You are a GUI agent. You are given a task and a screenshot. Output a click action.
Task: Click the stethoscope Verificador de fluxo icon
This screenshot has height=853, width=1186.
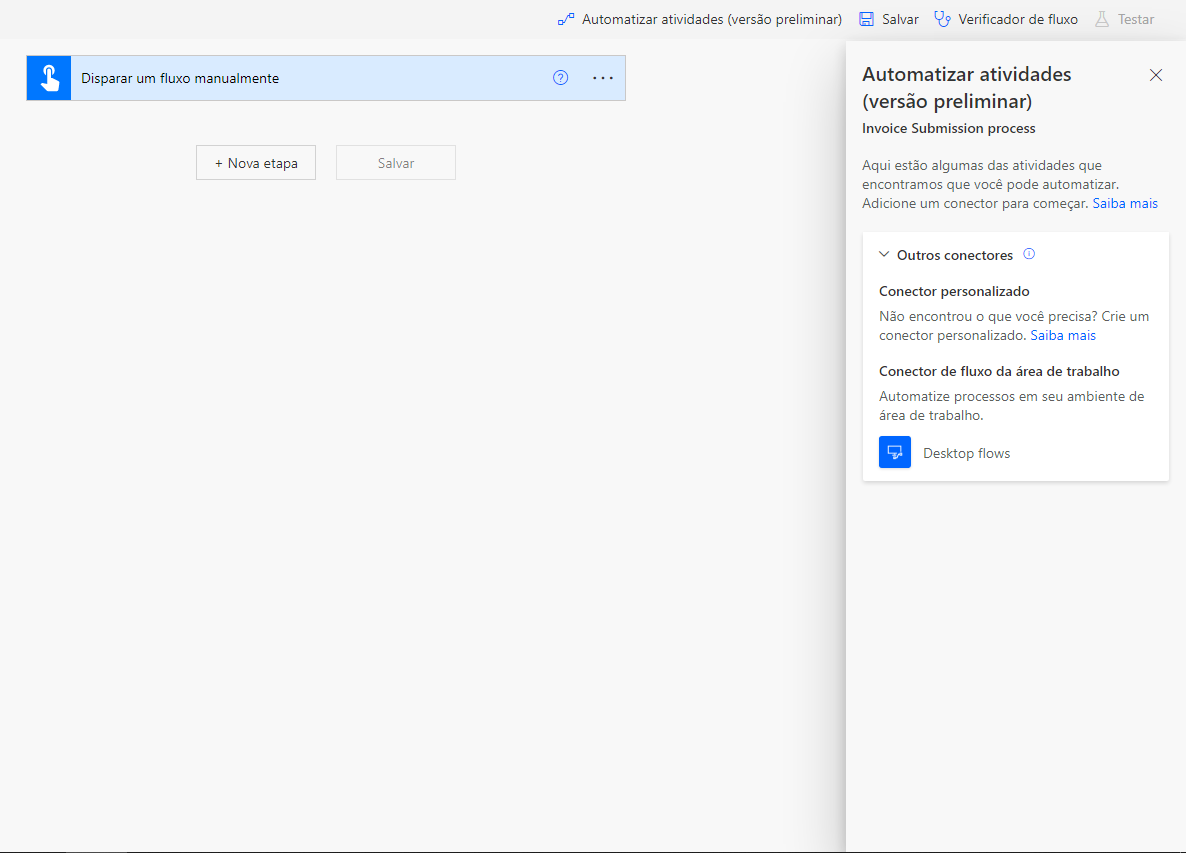click(942, 20)
